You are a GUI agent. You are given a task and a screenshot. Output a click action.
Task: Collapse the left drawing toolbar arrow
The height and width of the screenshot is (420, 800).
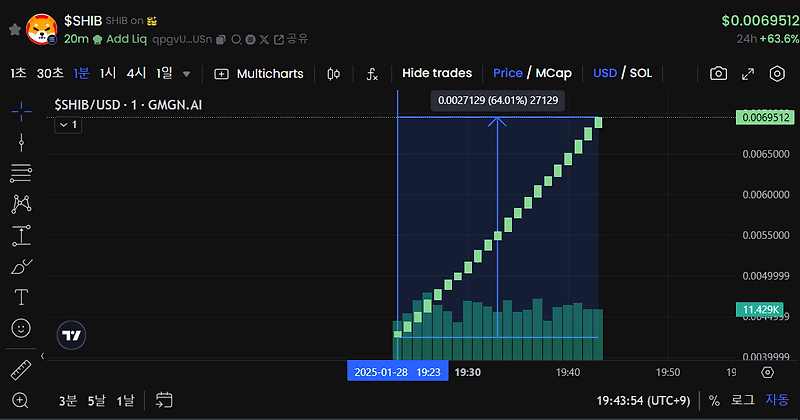point(42,356)
